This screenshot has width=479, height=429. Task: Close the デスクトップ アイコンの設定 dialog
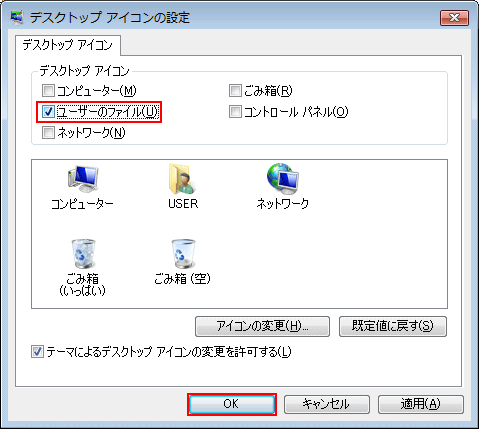[x=454, y=17]
